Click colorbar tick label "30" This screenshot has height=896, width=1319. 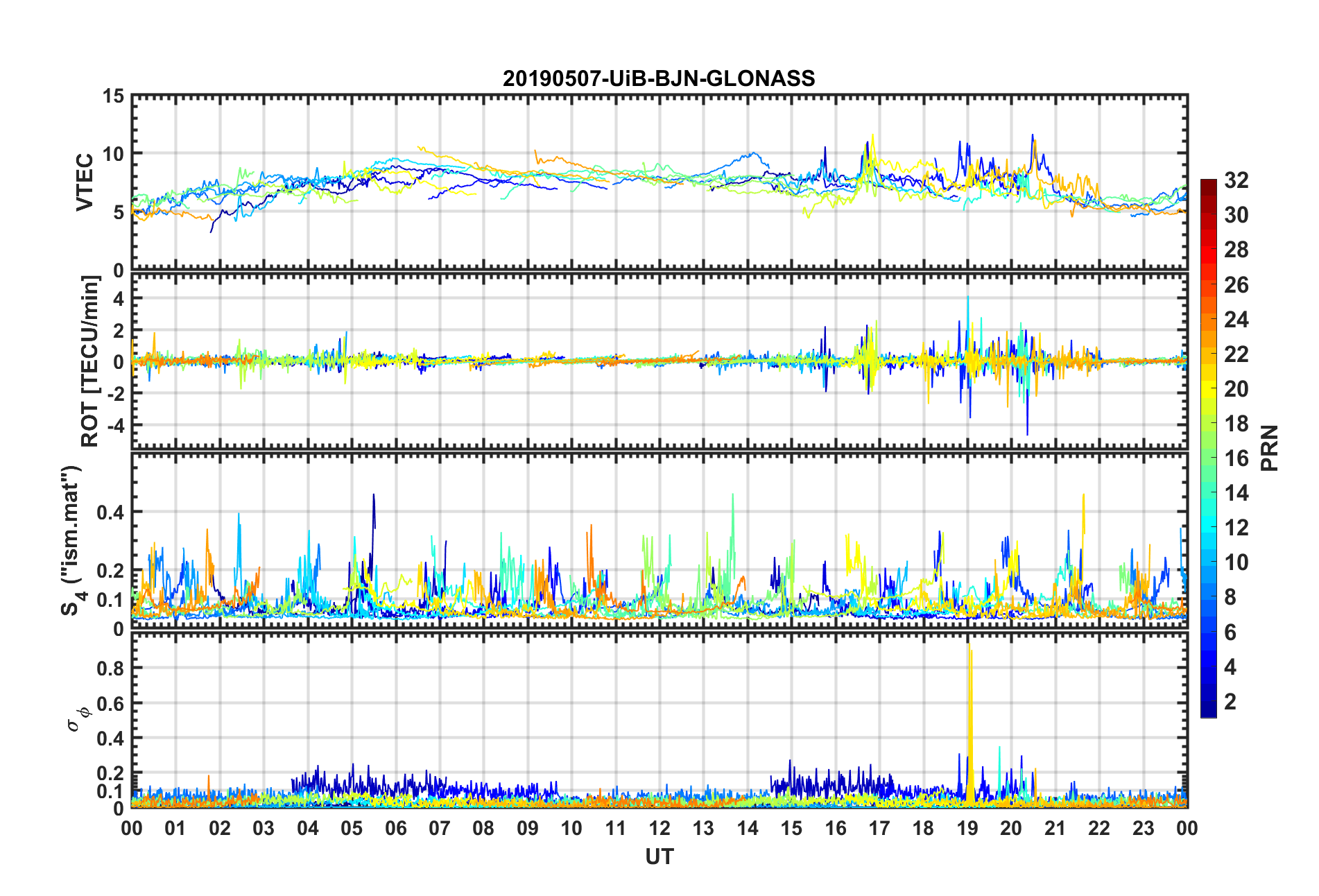(1236, 215)
